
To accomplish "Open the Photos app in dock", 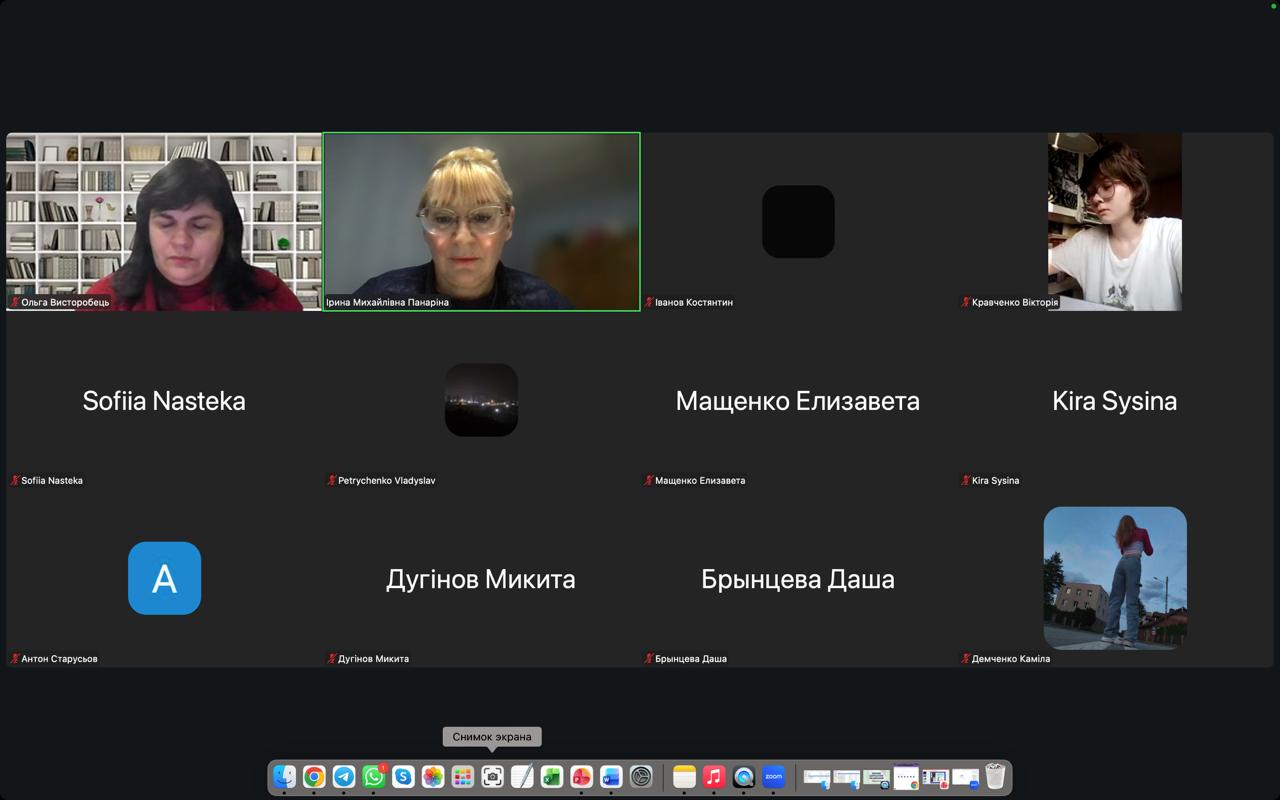I will (433, 777).
